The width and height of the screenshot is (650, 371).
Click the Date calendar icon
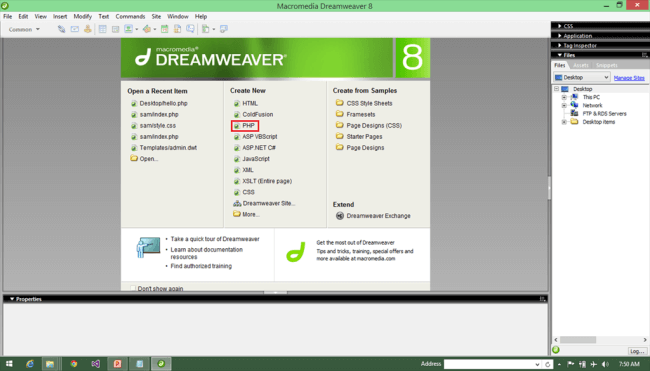coord(165,29)
